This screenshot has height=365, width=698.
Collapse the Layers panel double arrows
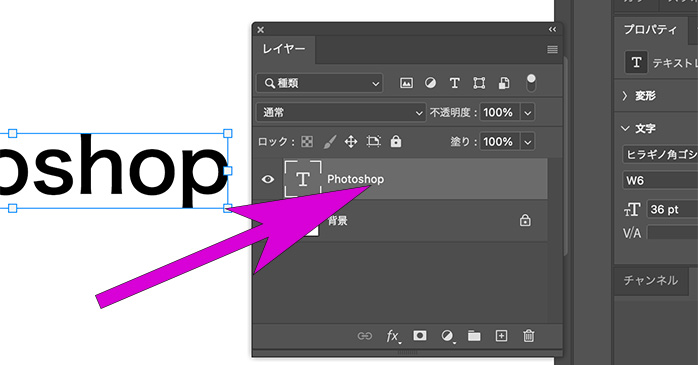pyautogui.click(x=552, y=29)
